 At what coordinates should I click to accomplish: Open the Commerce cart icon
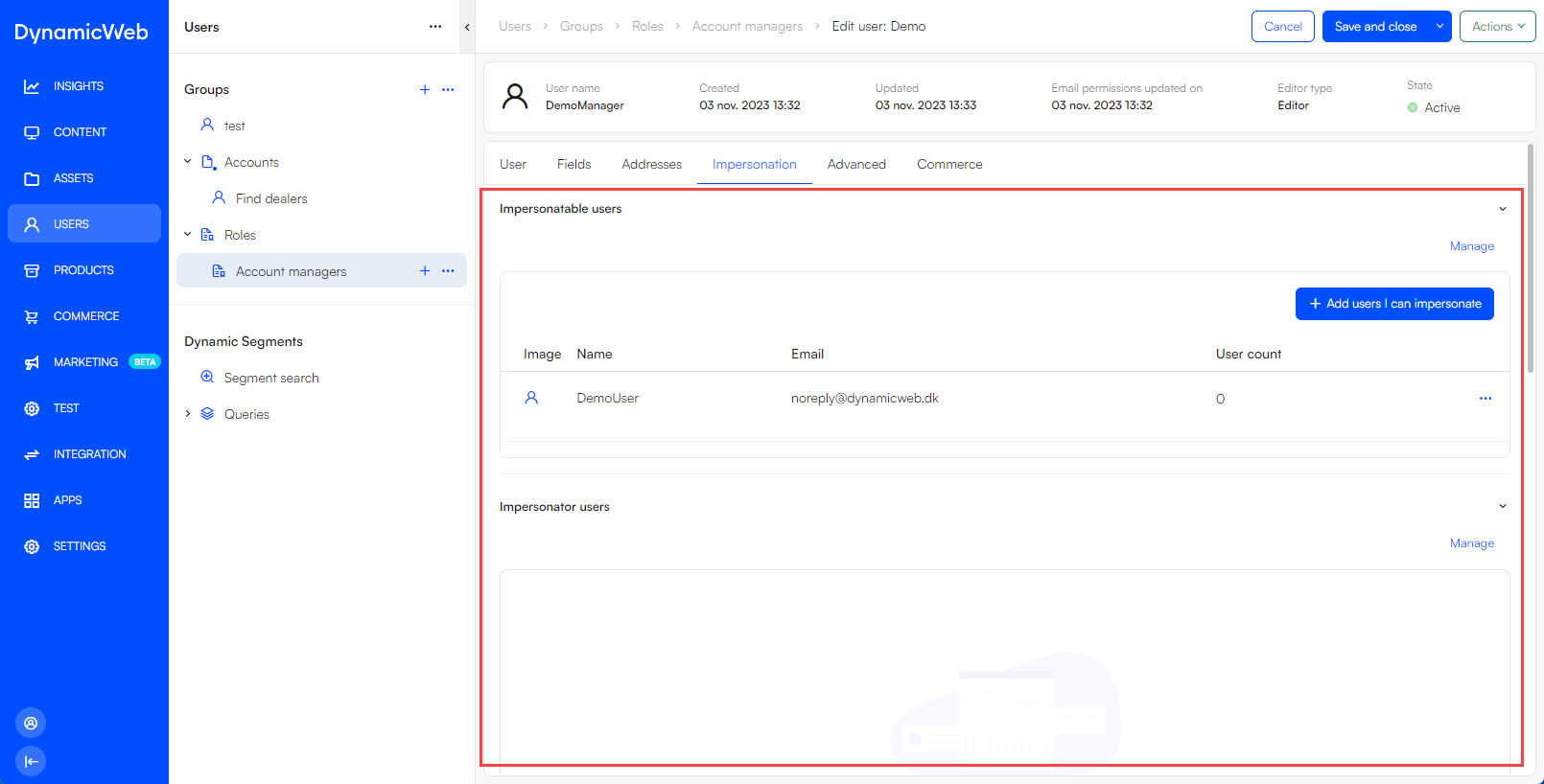(32, 316)
